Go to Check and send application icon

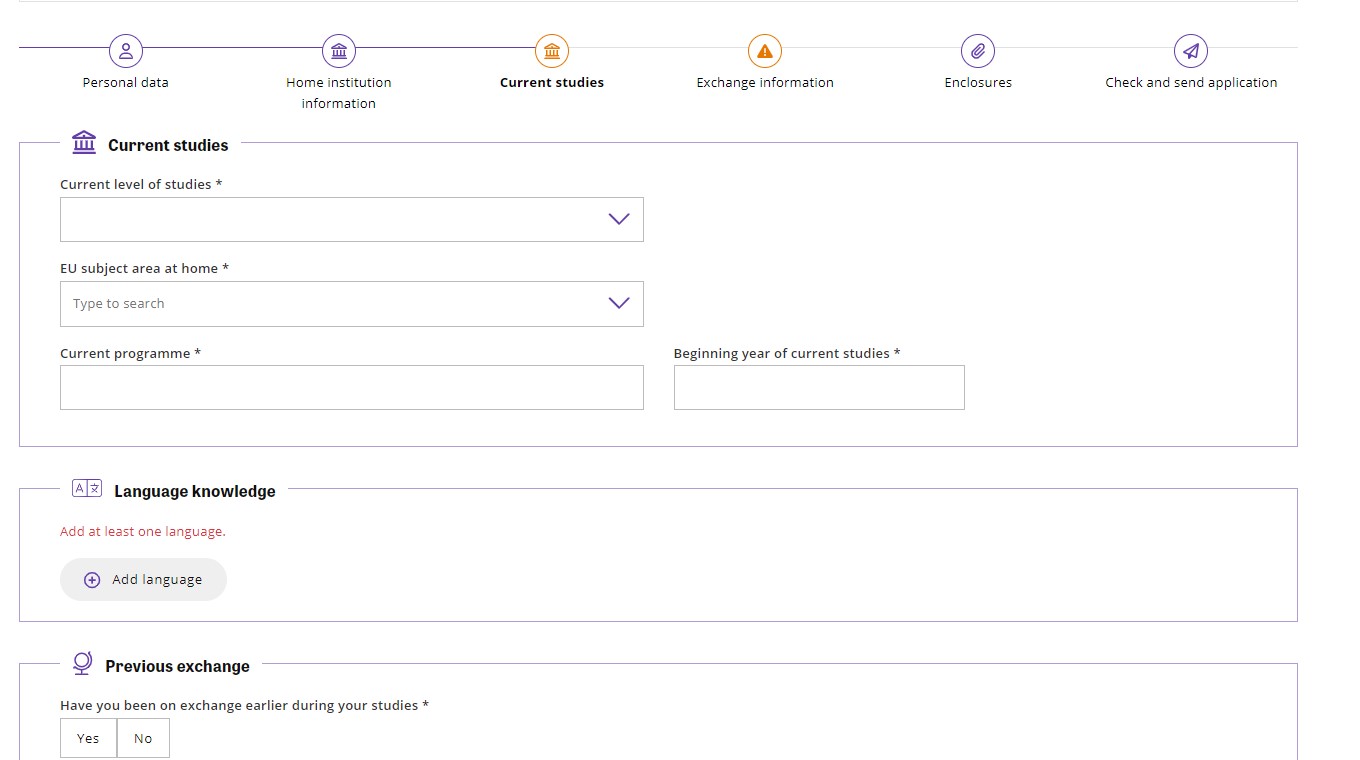pos(1191,50)
